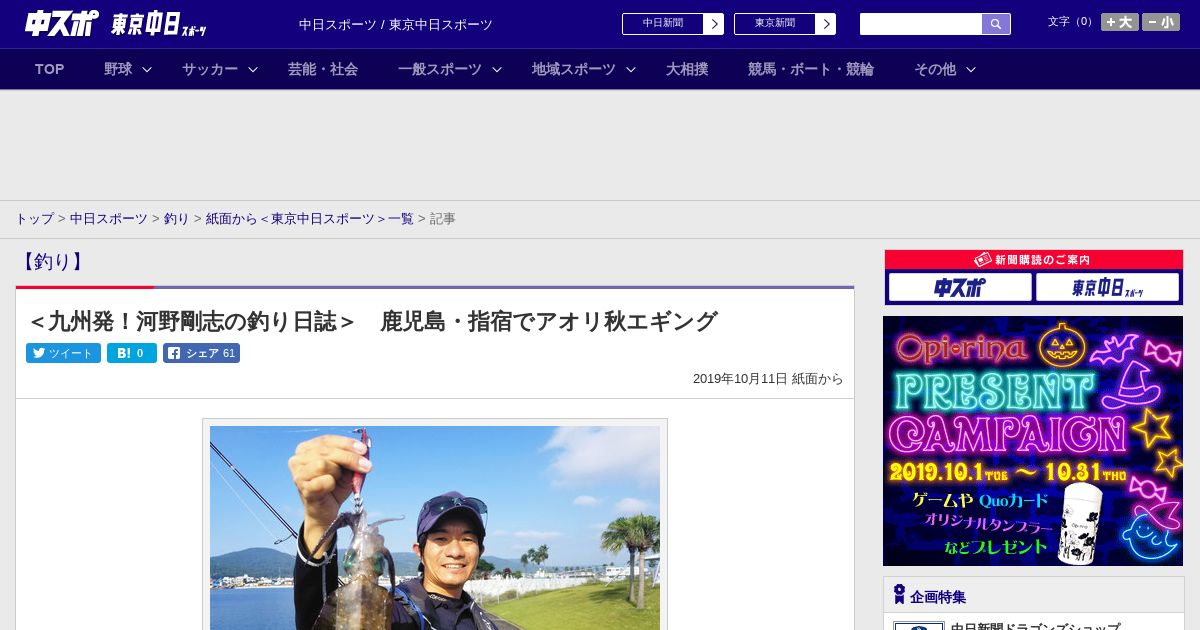Expand the 地域スポーツ dropdown chevron

(631, 69)
